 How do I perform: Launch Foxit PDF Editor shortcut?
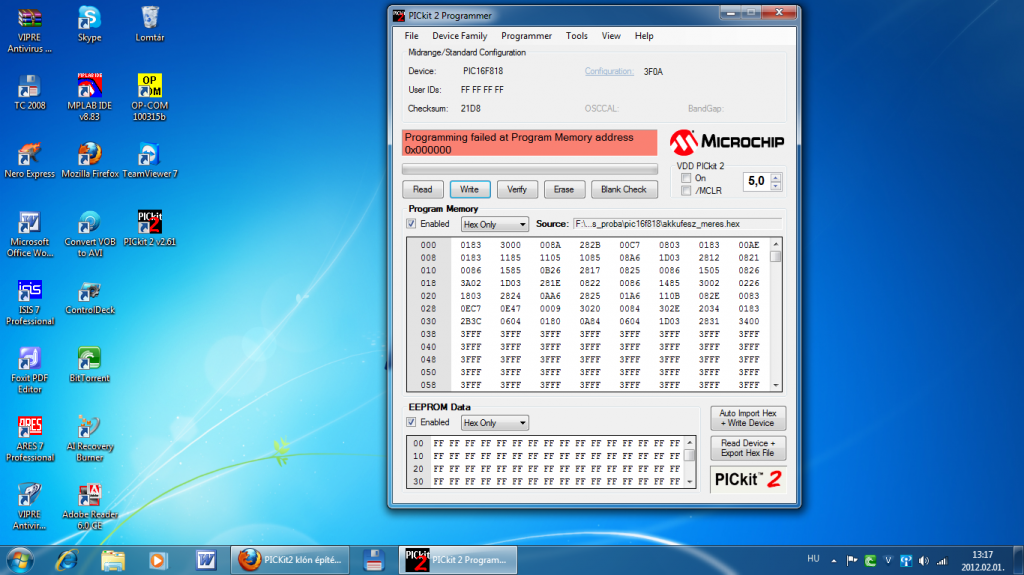pyautogui.click(x=29, y=370)
